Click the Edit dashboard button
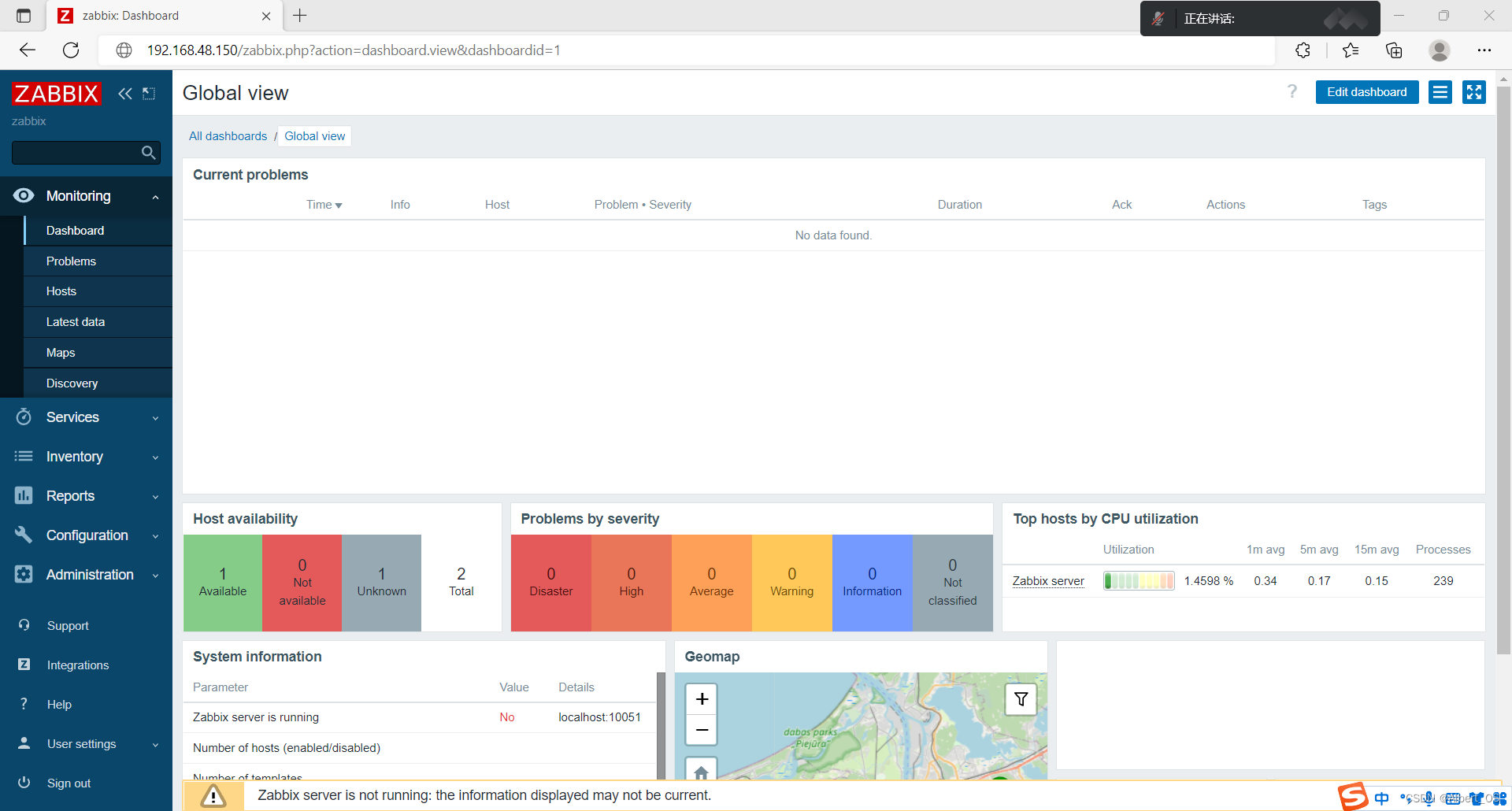 [x=1366, y=92]
